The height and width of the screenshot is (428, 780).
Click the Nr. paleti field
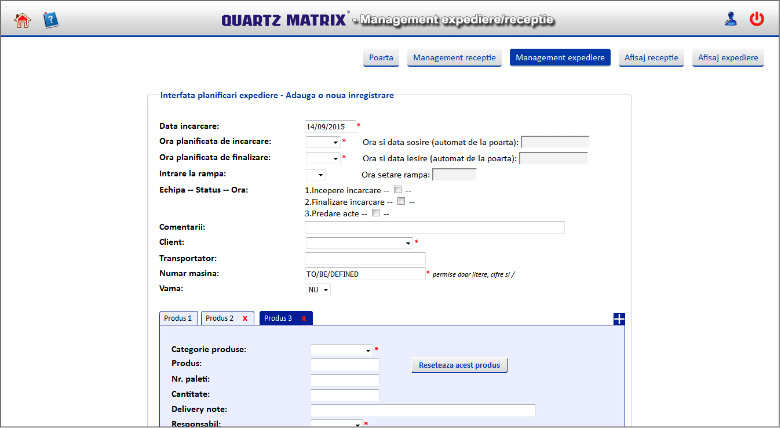tap(345, 381)
